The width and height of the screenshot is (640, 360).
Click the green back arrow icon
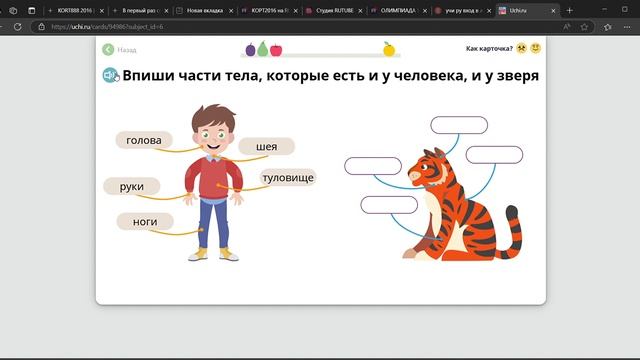pos(108,50)
